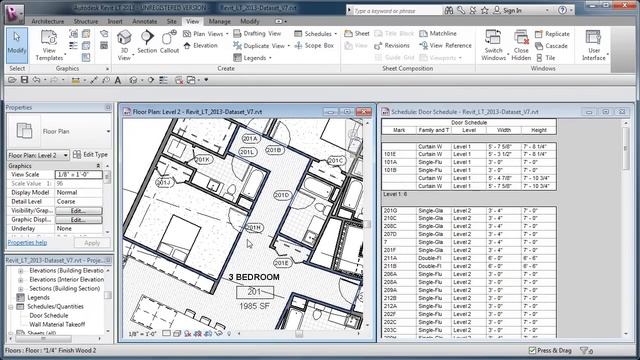Click Apply button in Properties
The width and height of the screenshot is (640, 360).
[92, 243]
